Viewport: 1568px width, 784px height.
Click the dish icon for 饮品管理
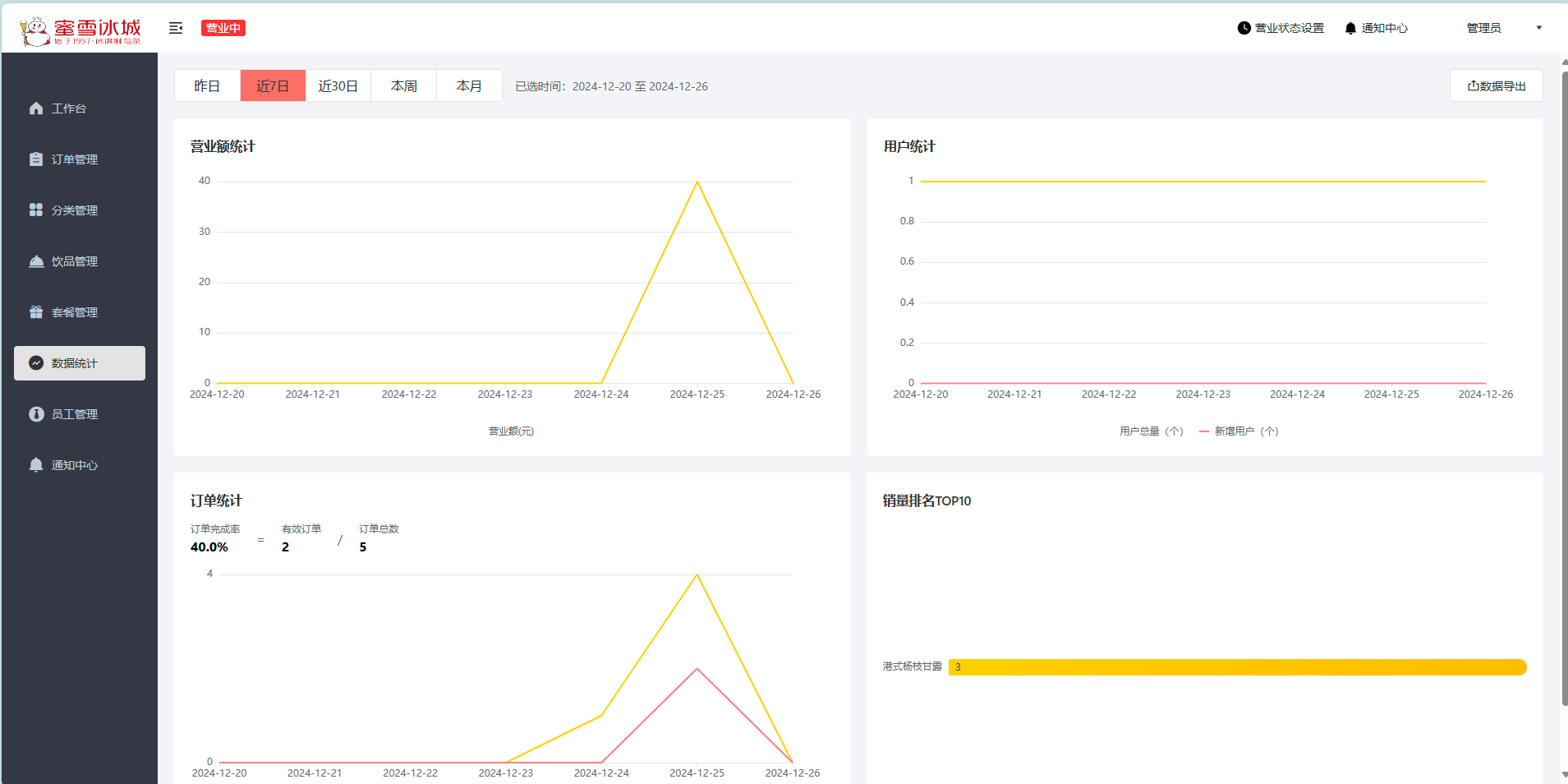(36, 261)
